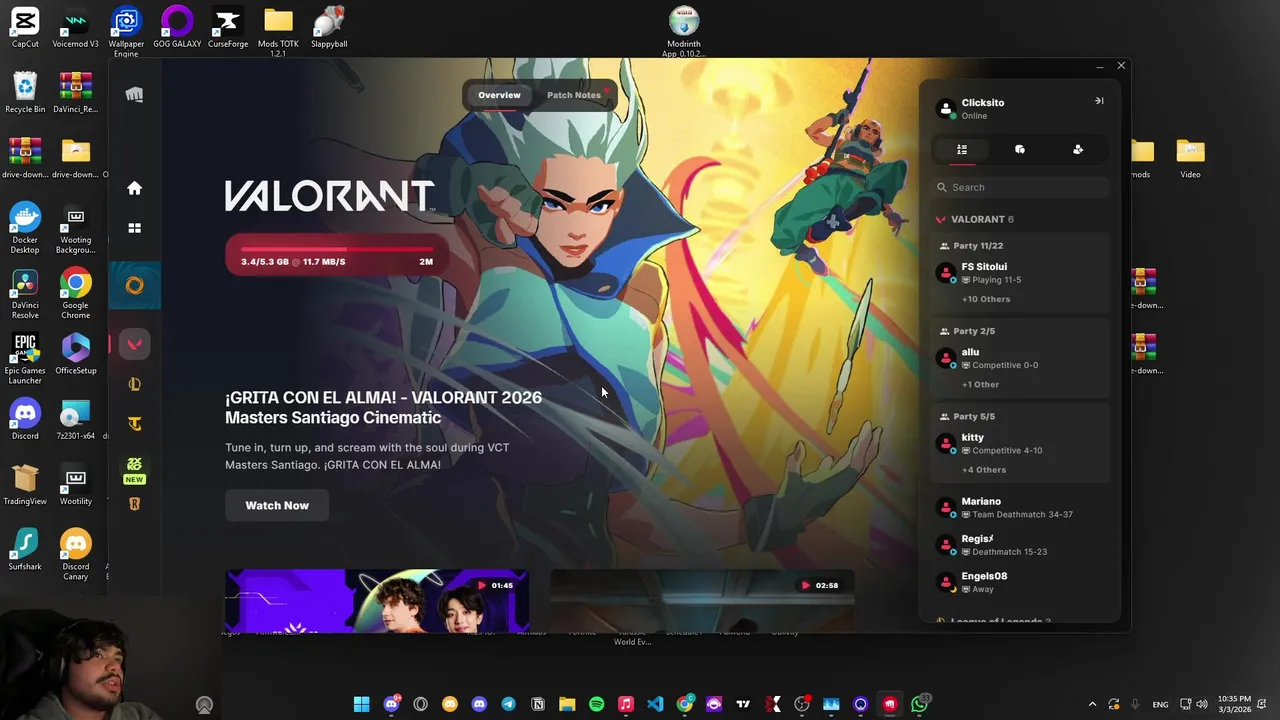Image resolution: width=1280 pixels, height=720 pixels.
Task: Expand the +1 Other party list
Action: [x=980, y=384]
